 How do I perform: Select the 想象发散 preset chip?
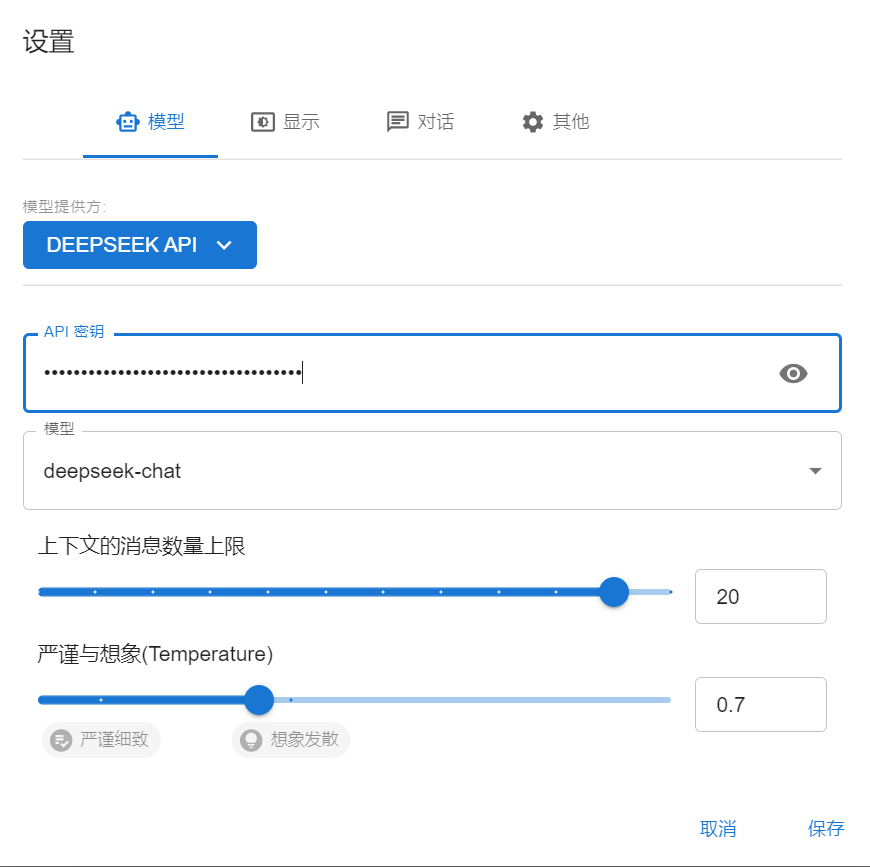tap(291, 740)
